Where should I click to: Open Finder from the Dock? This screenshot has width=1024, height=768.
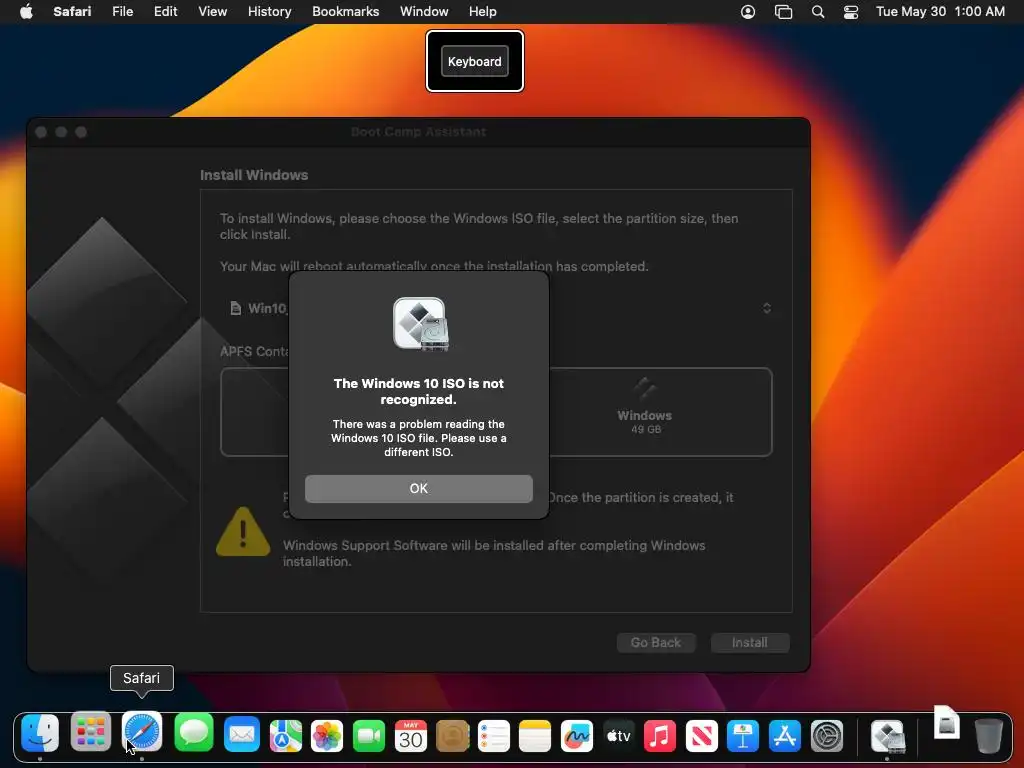[40, 733]
